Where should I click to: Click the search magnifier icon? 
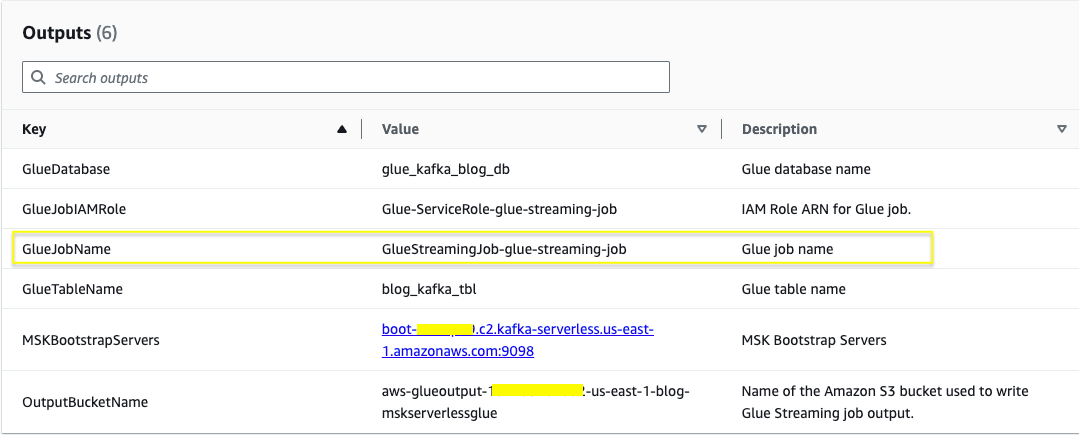point(38,77)
